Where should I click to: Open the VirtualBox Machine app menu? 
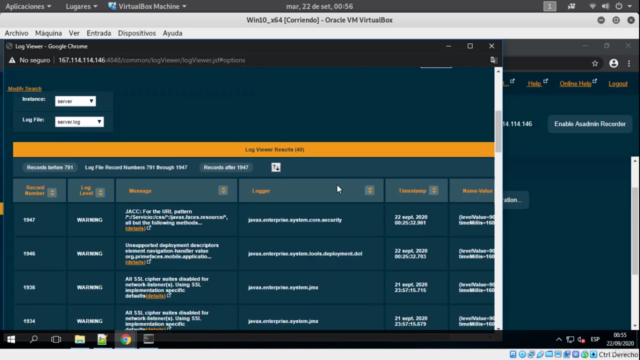tap(147, 6)
